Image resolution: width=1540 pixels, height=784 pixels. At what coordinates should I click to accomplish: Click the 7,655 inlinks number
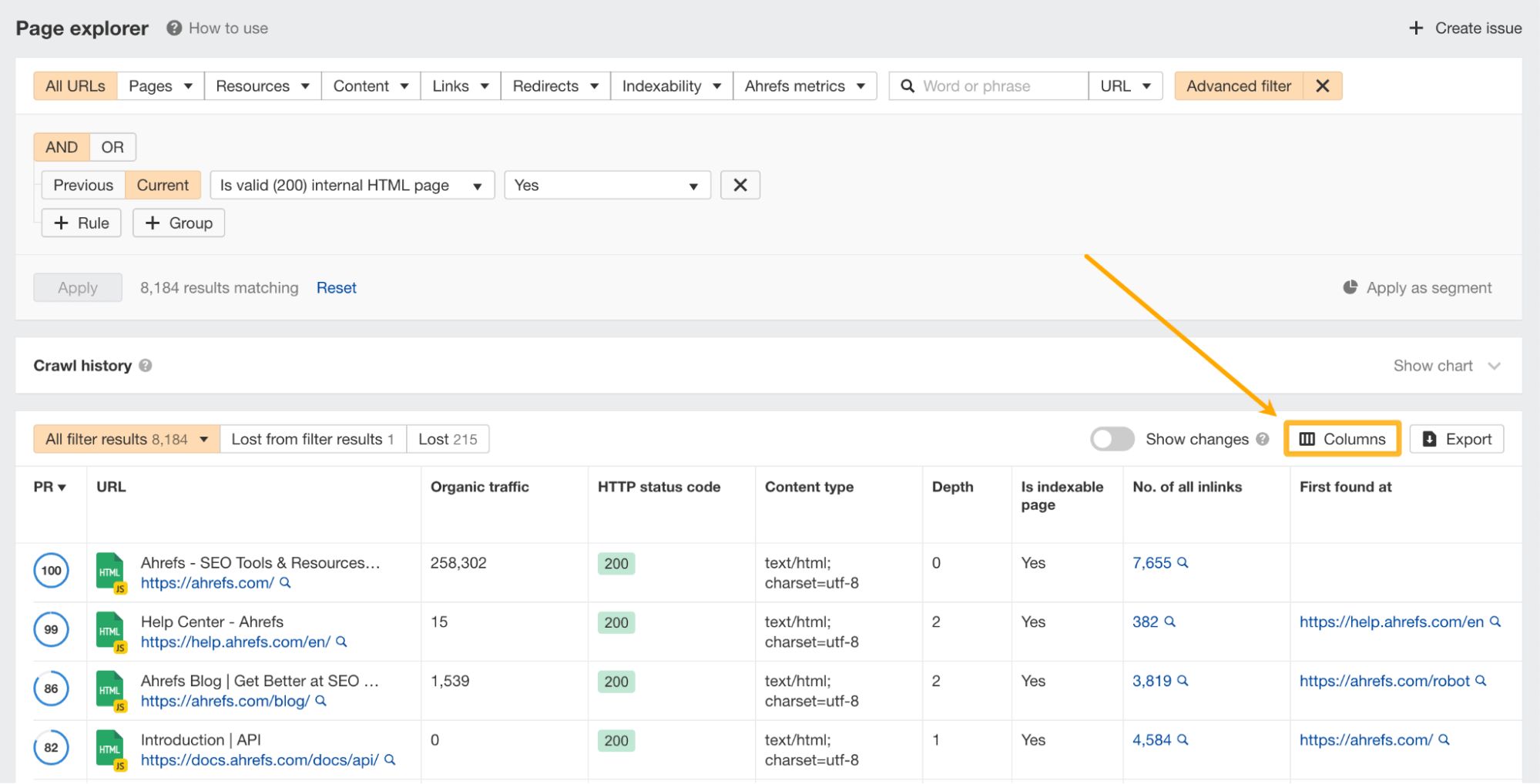coord(1152,563)
